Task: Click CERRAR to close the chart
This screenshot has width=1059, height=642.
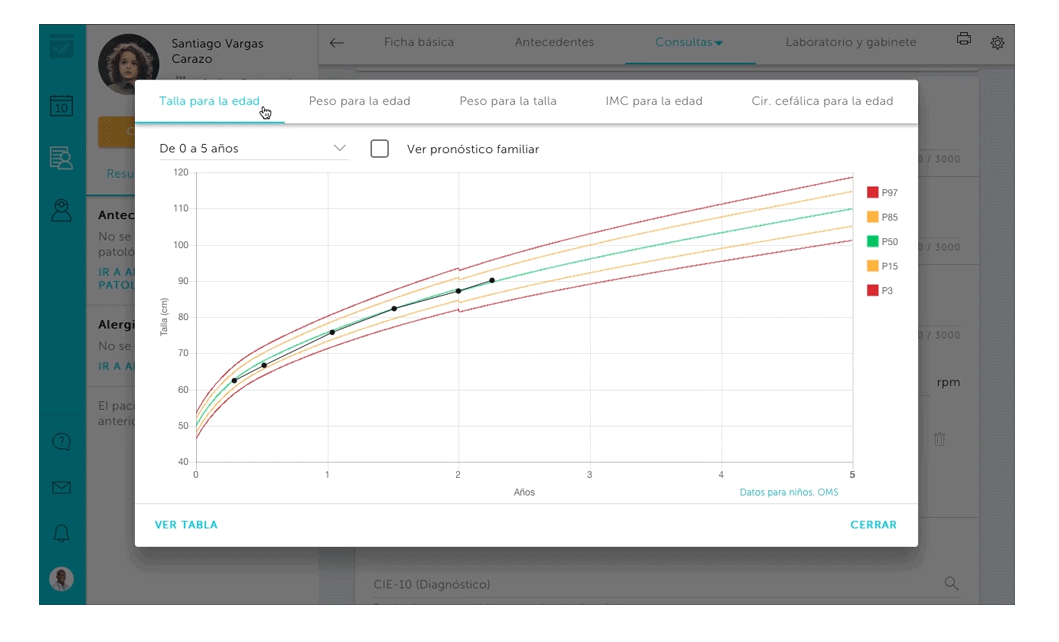Action: [873, 525]
